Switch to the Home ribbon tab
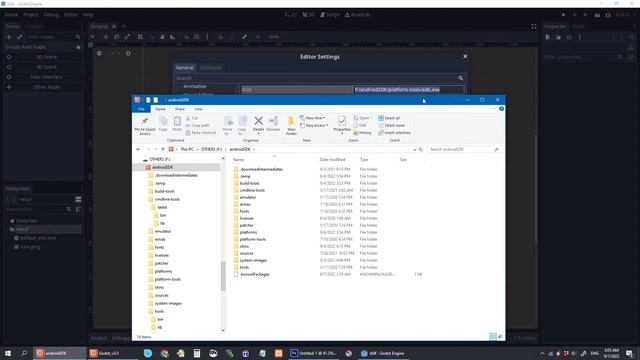This screenshot has height=360, width=640. [160, 109]
